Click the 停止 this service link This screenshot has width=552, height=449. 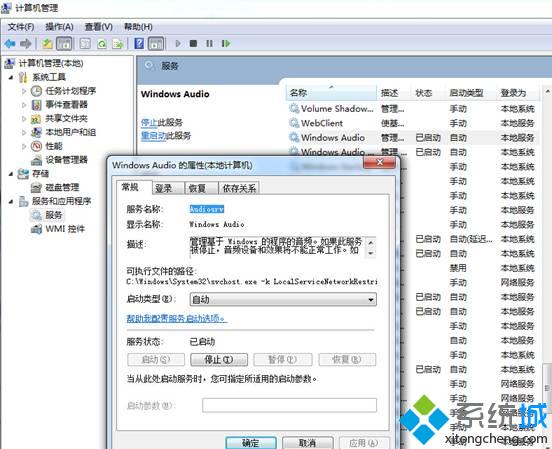[x=149, y=123]
